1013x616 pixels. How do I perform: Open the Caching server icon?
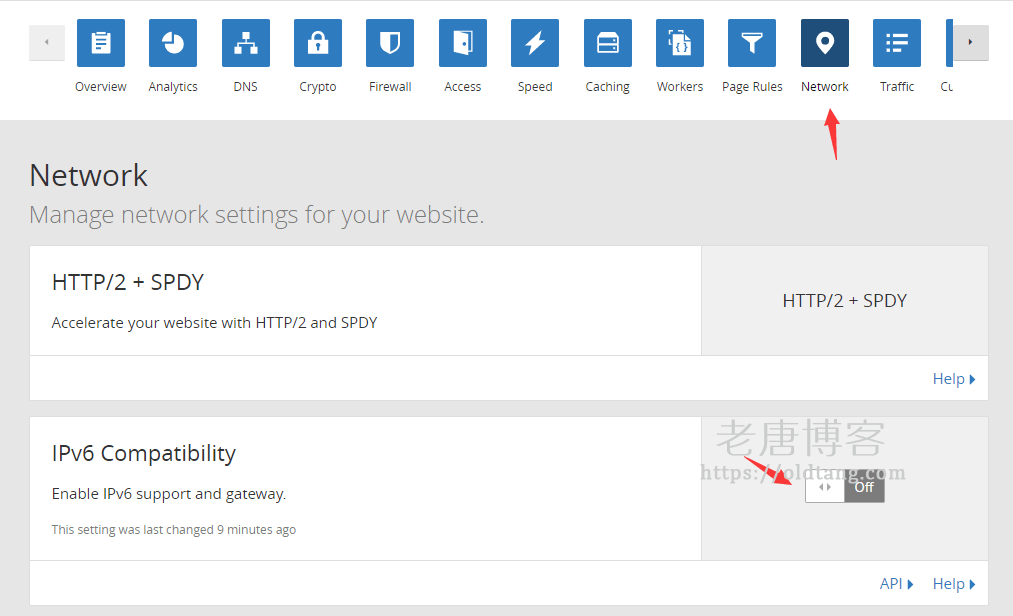607,43
